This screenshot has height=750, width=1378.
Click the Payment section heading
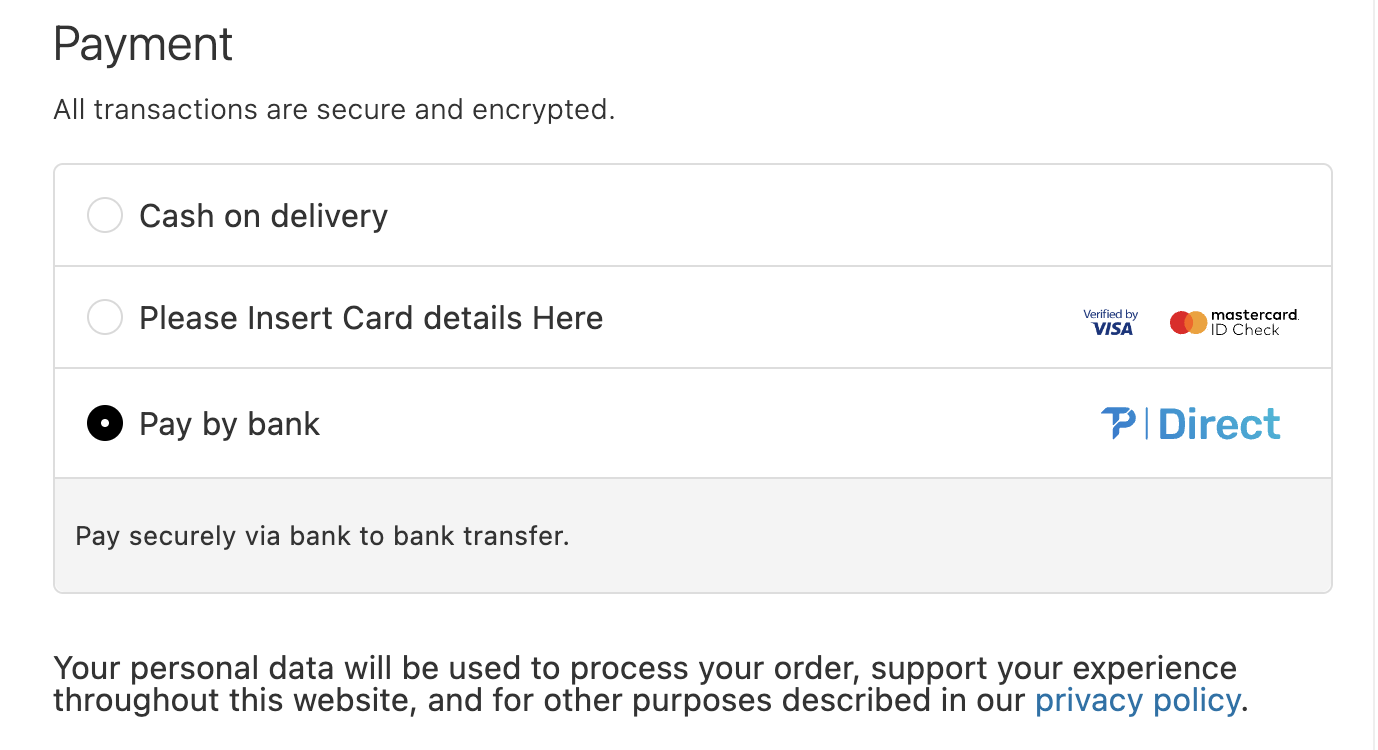[143, 45]
